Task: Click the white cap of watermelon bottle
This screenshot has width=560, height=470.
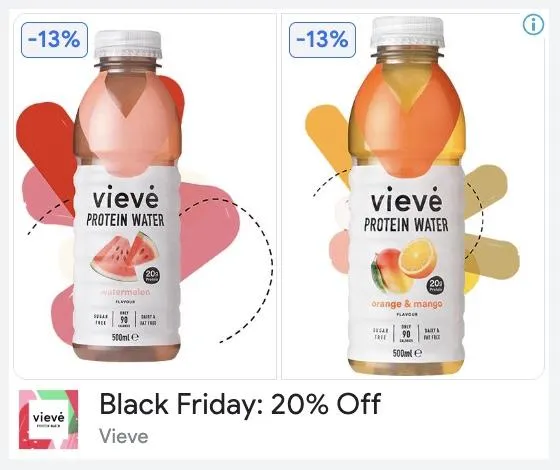Action: point(128,45)
